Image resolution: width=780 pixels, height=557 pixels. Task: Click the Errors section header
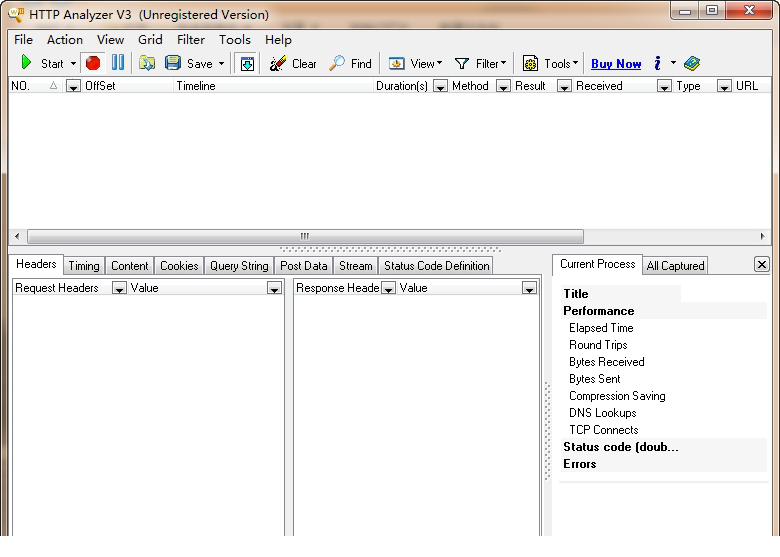664,464
